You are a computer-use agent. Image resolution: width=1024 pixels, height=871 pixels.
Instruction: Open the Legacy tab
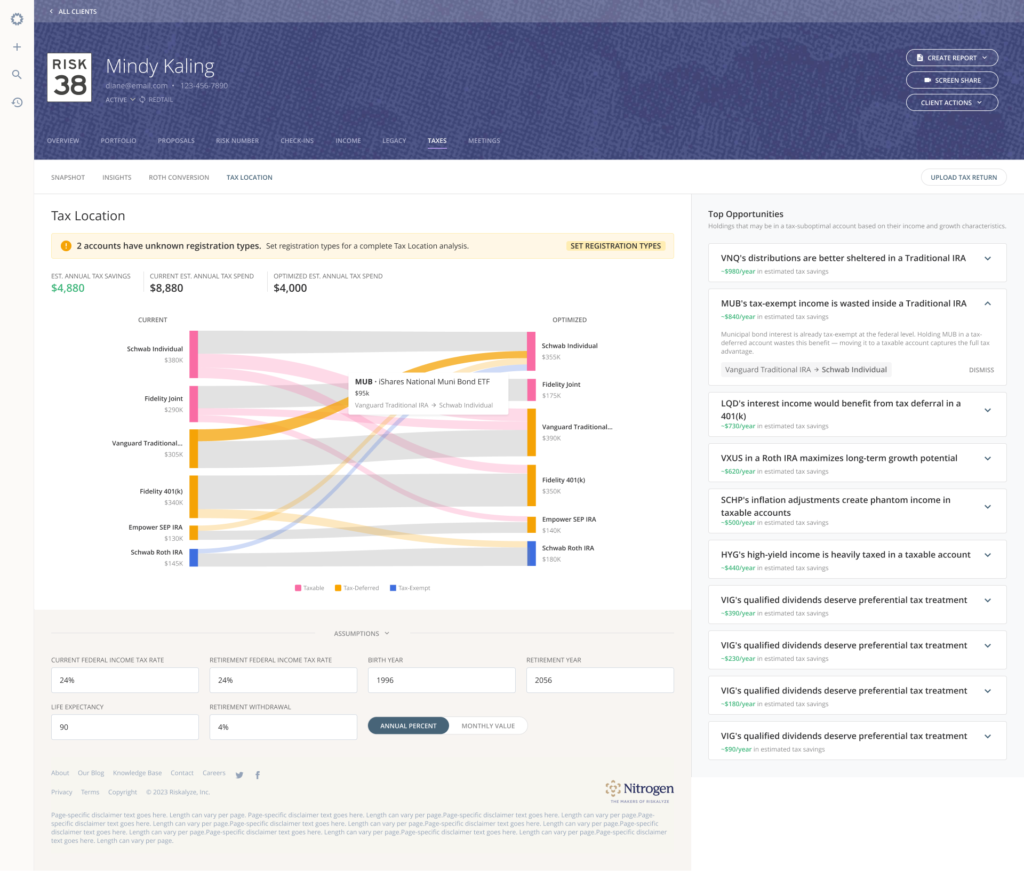(394, 140)
